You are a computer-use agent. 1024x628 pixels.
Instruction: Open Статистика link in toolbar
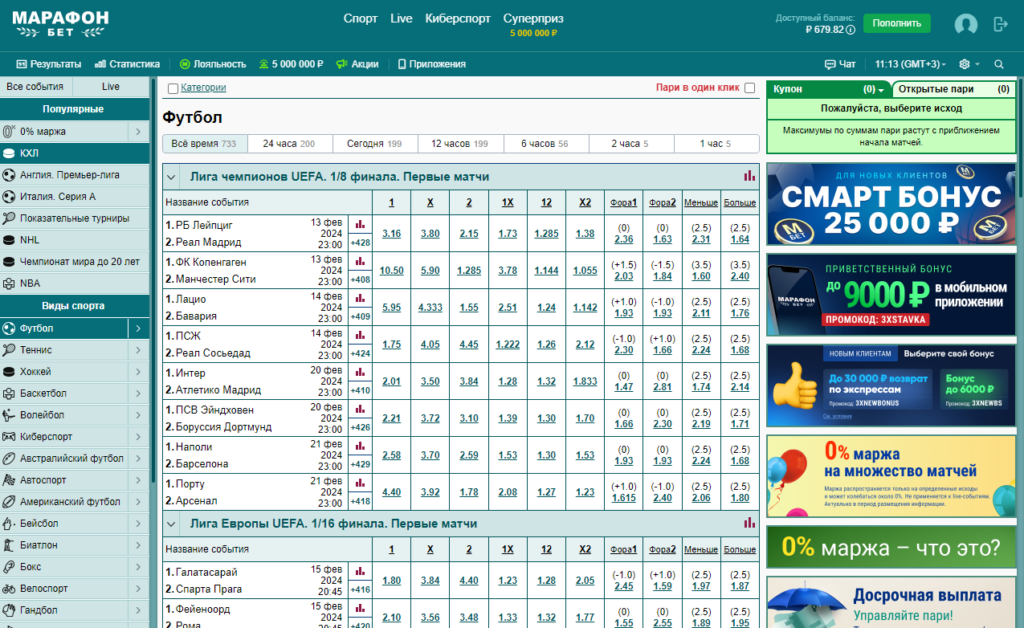point(127,64)
